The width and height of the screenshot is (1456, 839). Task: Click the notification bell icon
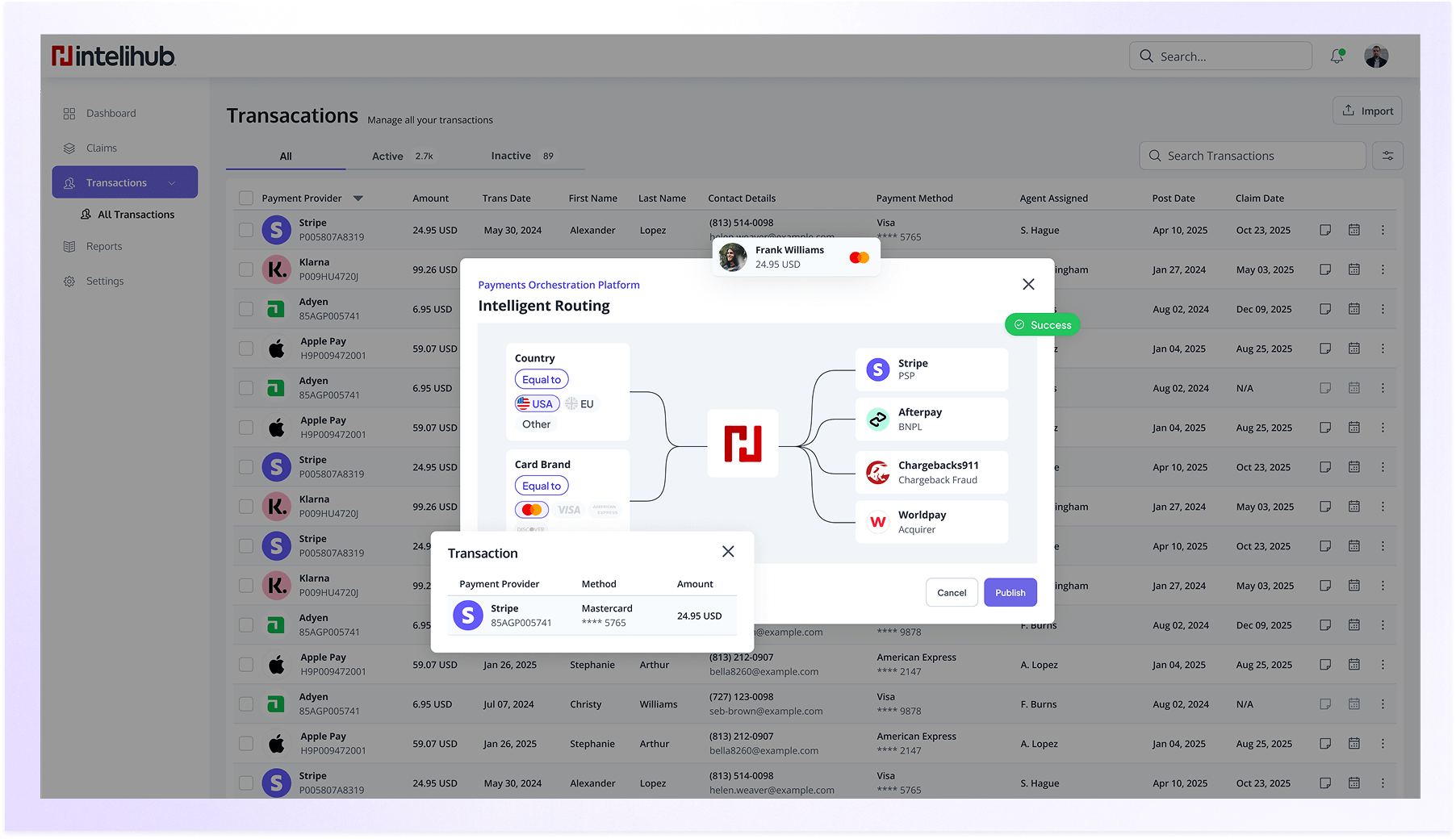point(1337,56)
